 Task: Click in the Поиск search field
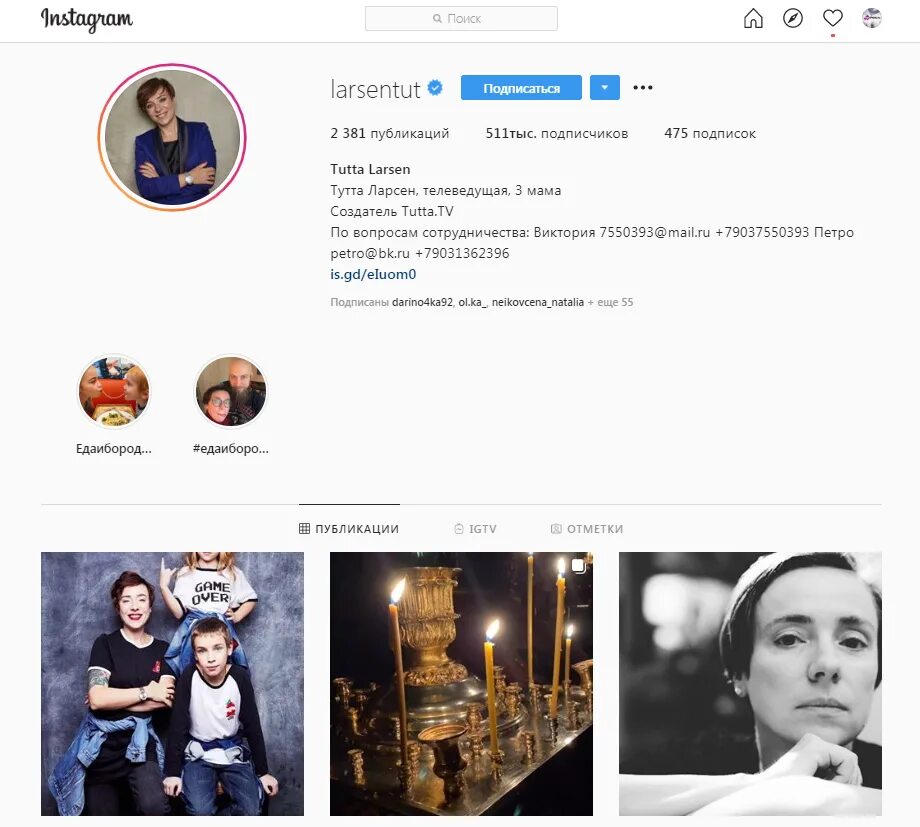tap(461, 19)
